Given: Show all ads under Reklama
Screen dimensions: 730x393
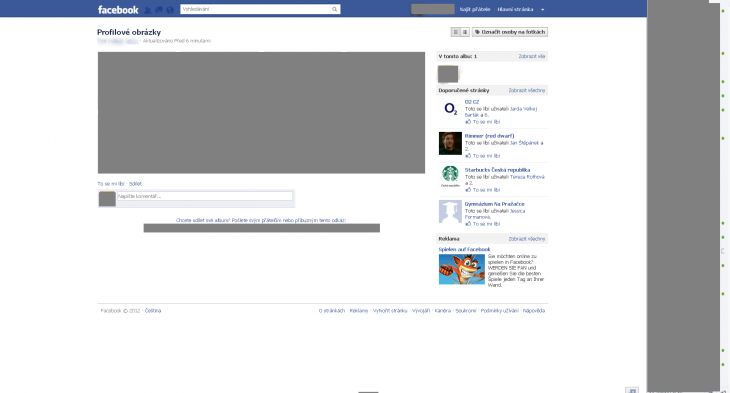Looking at the screenshot, I should click(x=527, y=239).
